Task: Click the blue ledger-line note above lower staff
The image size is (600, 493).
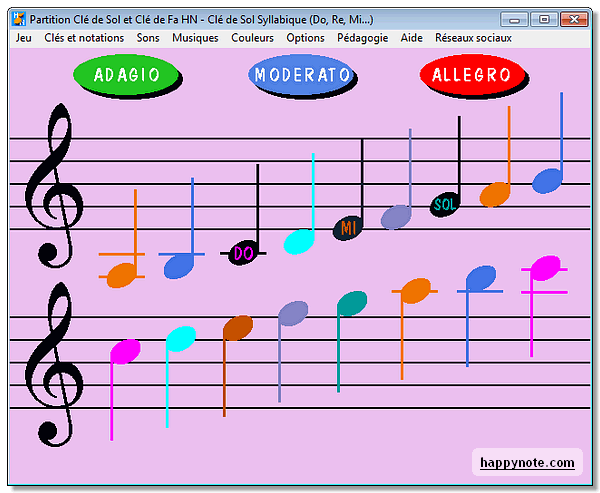Action: [481, 278]
